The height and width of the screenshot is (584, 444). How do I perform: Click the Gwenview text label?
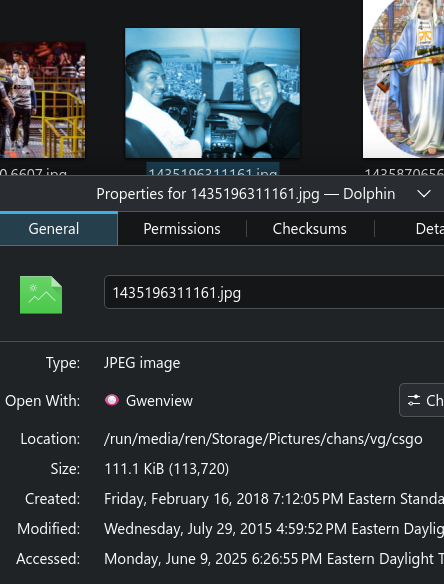(x=159, y=401)
